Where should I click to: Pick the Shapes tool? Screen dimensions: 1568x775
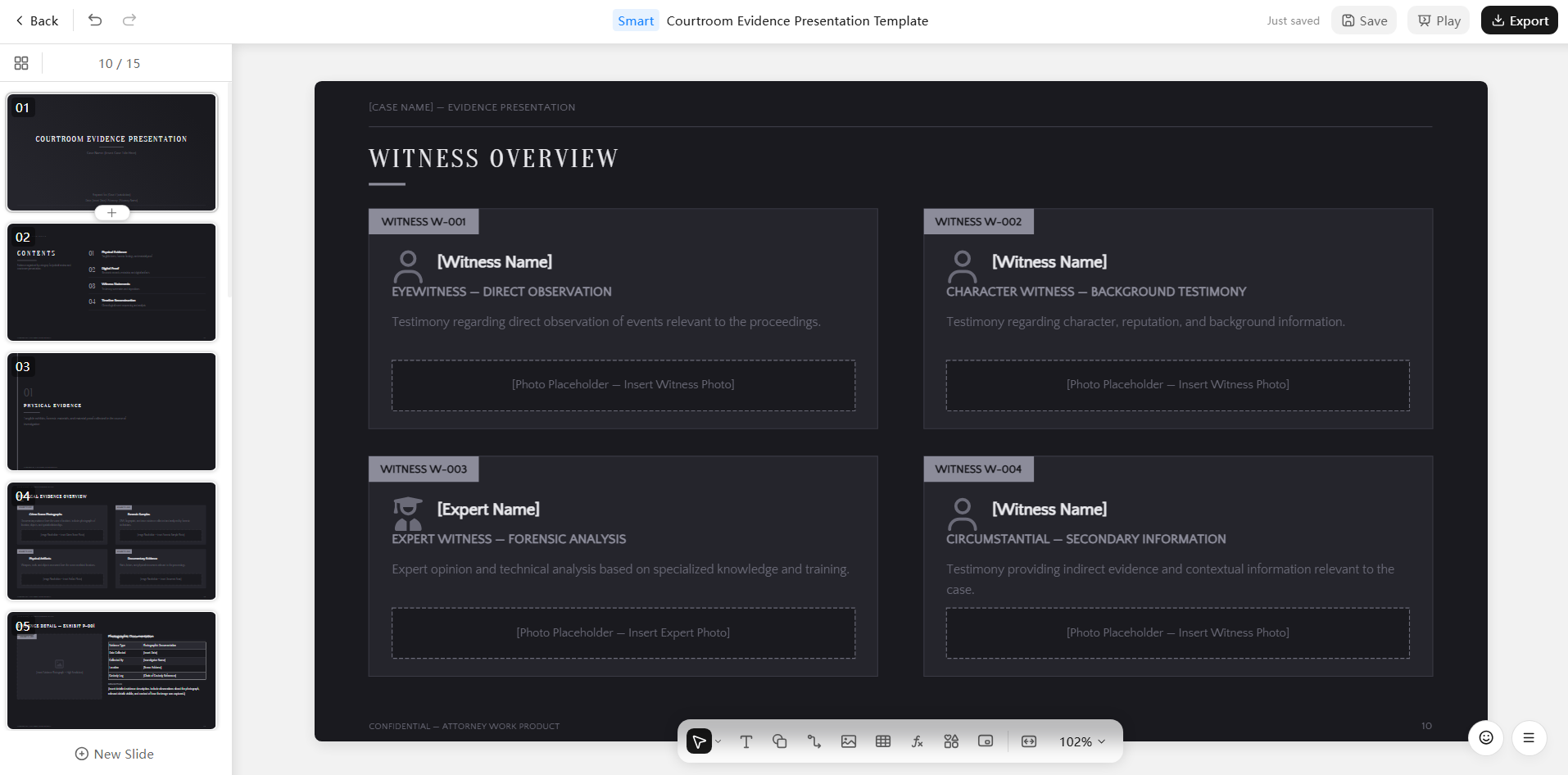pyautogui.click(x=780, y=741)
